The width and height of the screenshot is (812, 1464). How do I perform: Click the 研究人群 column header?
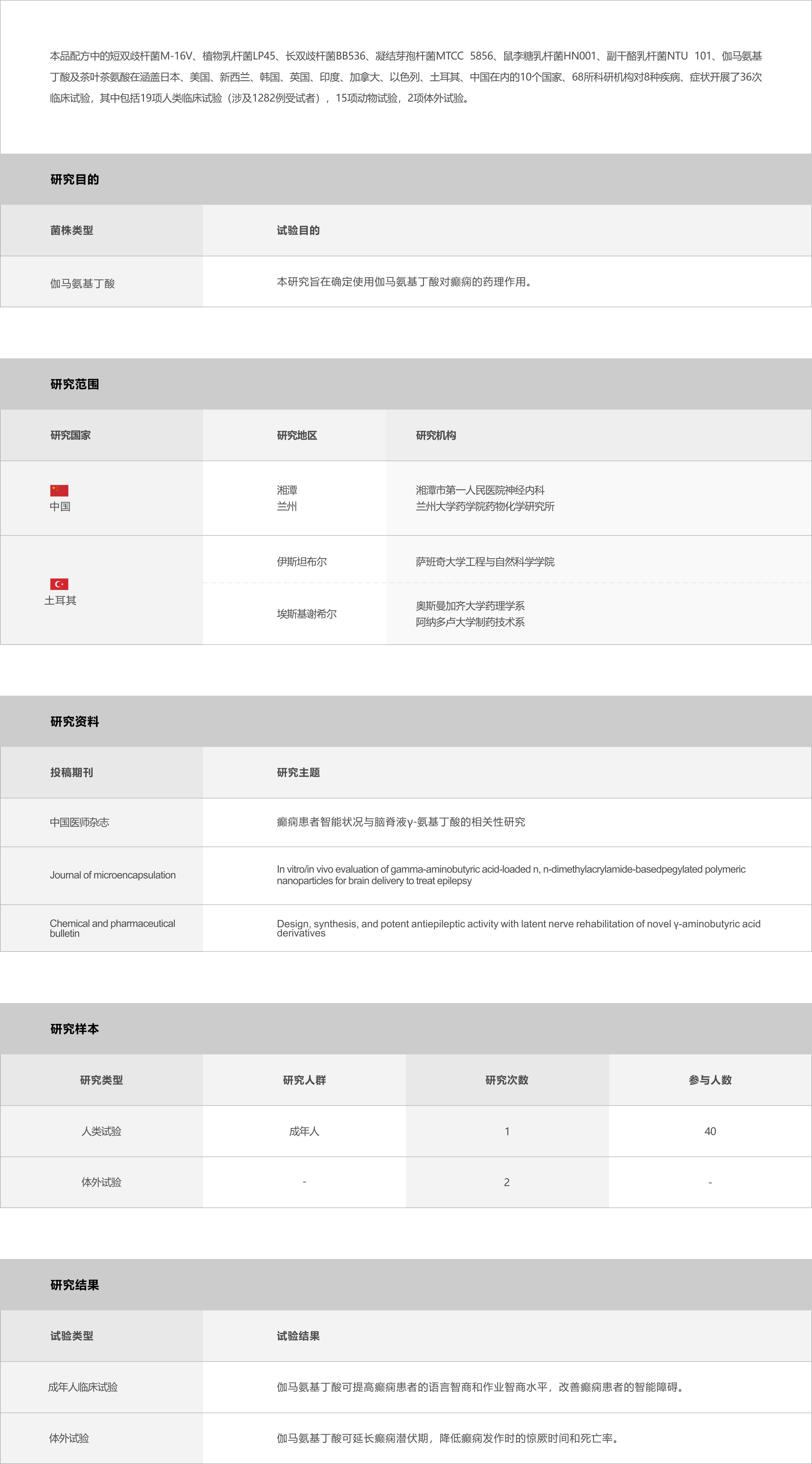pos(305,1080)
